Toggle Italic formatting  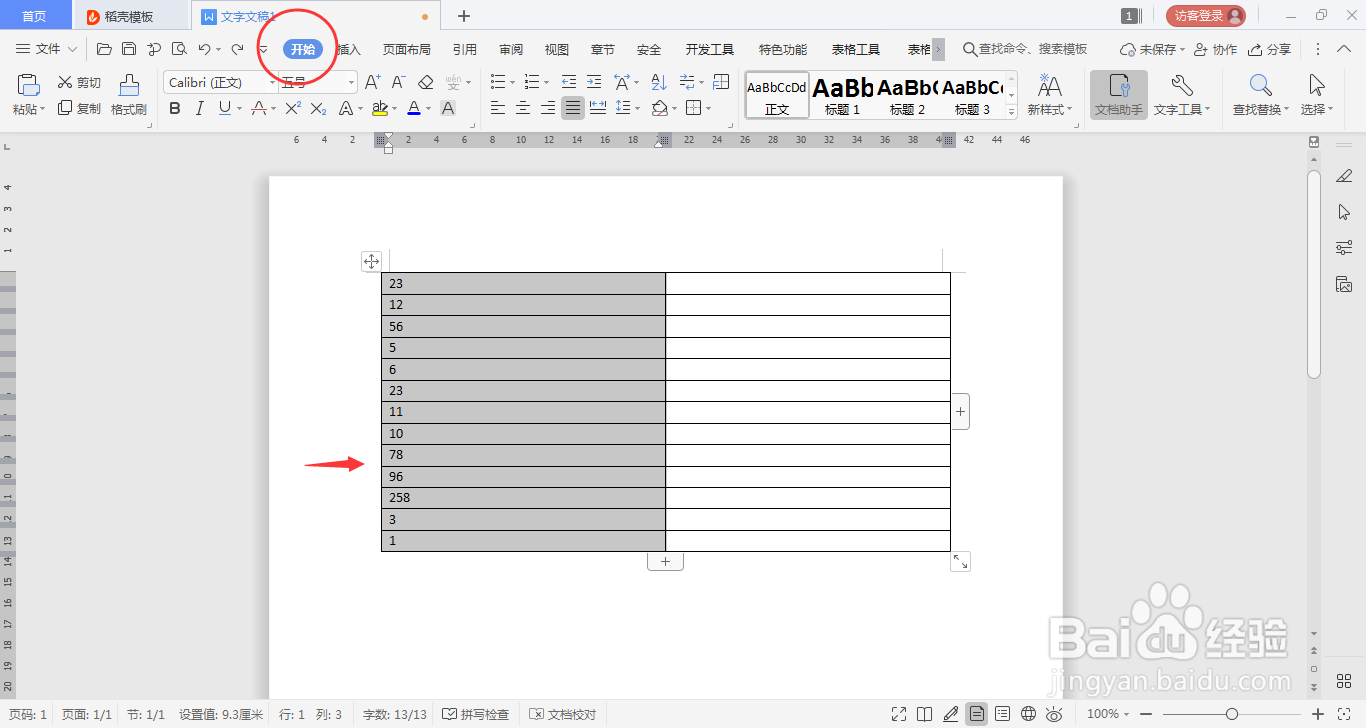200,108
